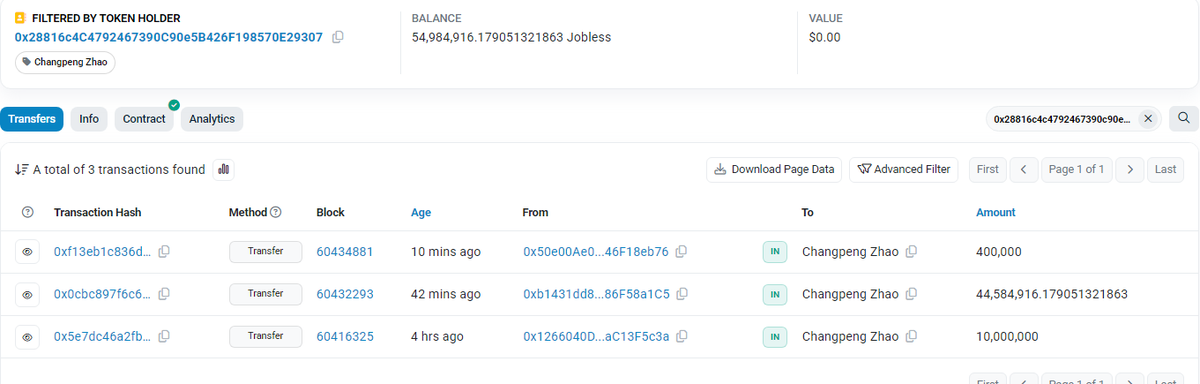
Task: Go to previous page chevron
Action: [x=1023, y=169]
